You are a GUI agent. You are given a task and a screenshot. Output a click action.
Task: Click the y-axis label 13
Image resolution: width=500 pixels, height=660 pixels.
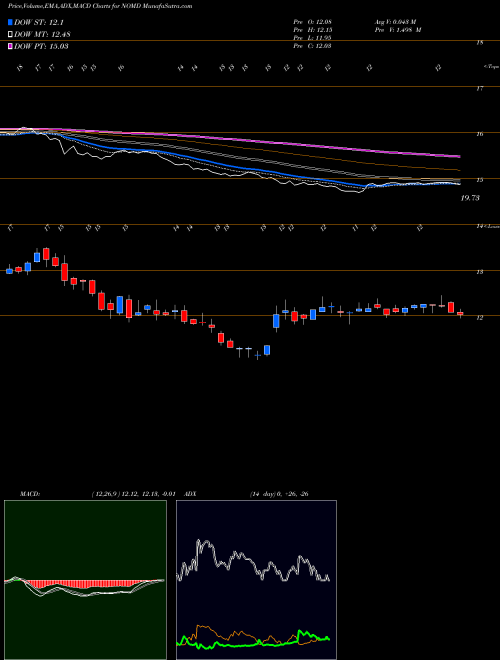coord(480,272)
